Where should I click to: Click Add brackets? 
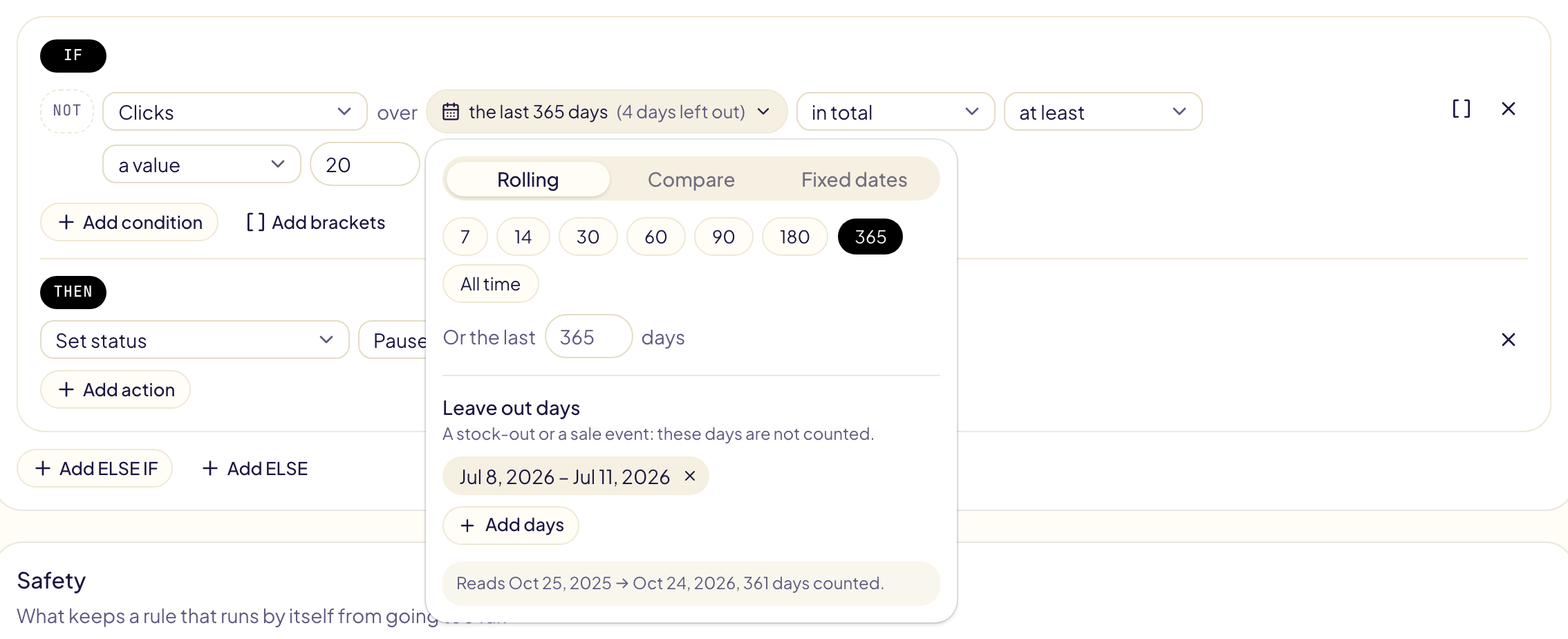click(316, 222)
